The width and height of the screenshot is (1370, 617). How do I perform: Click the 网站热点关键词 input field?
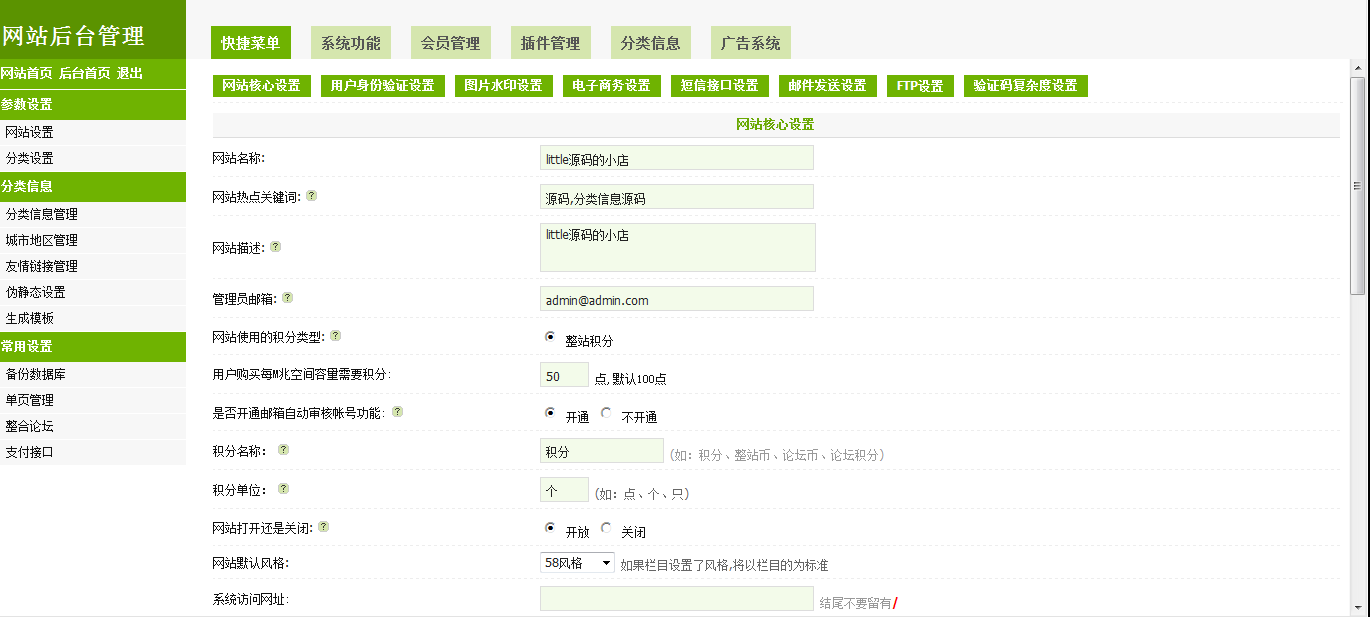[677, 197]
